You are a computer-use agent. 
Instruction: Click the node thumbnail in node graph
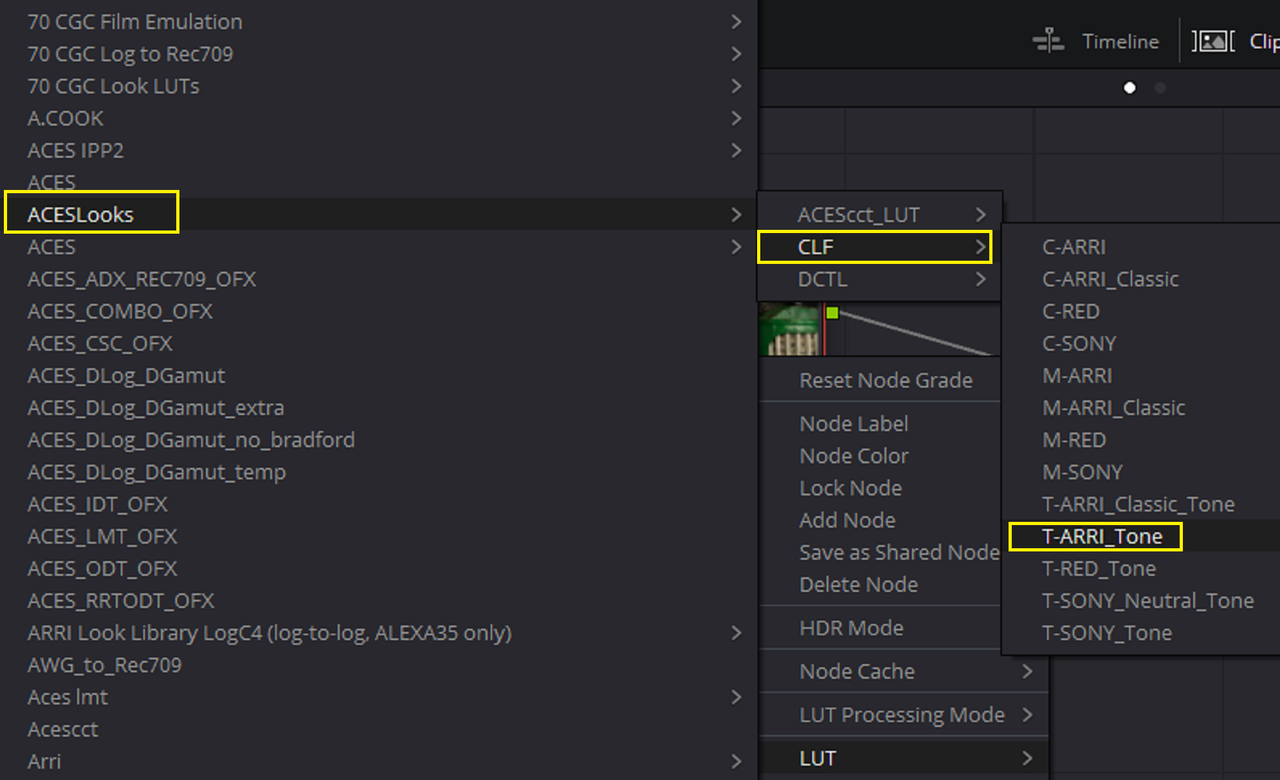tap(790, 329)
